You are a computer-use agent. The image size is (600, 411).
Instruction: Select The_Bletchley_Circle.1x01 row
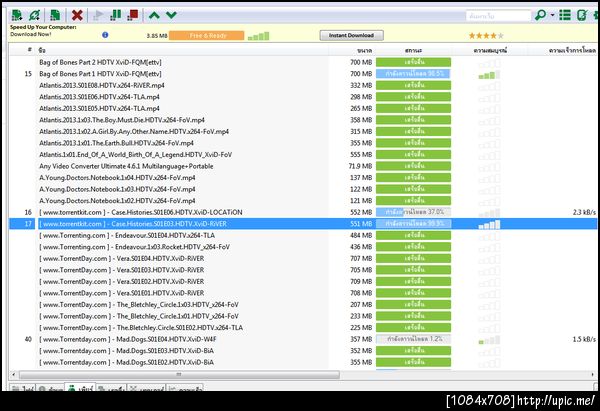(x=303, y=316)
